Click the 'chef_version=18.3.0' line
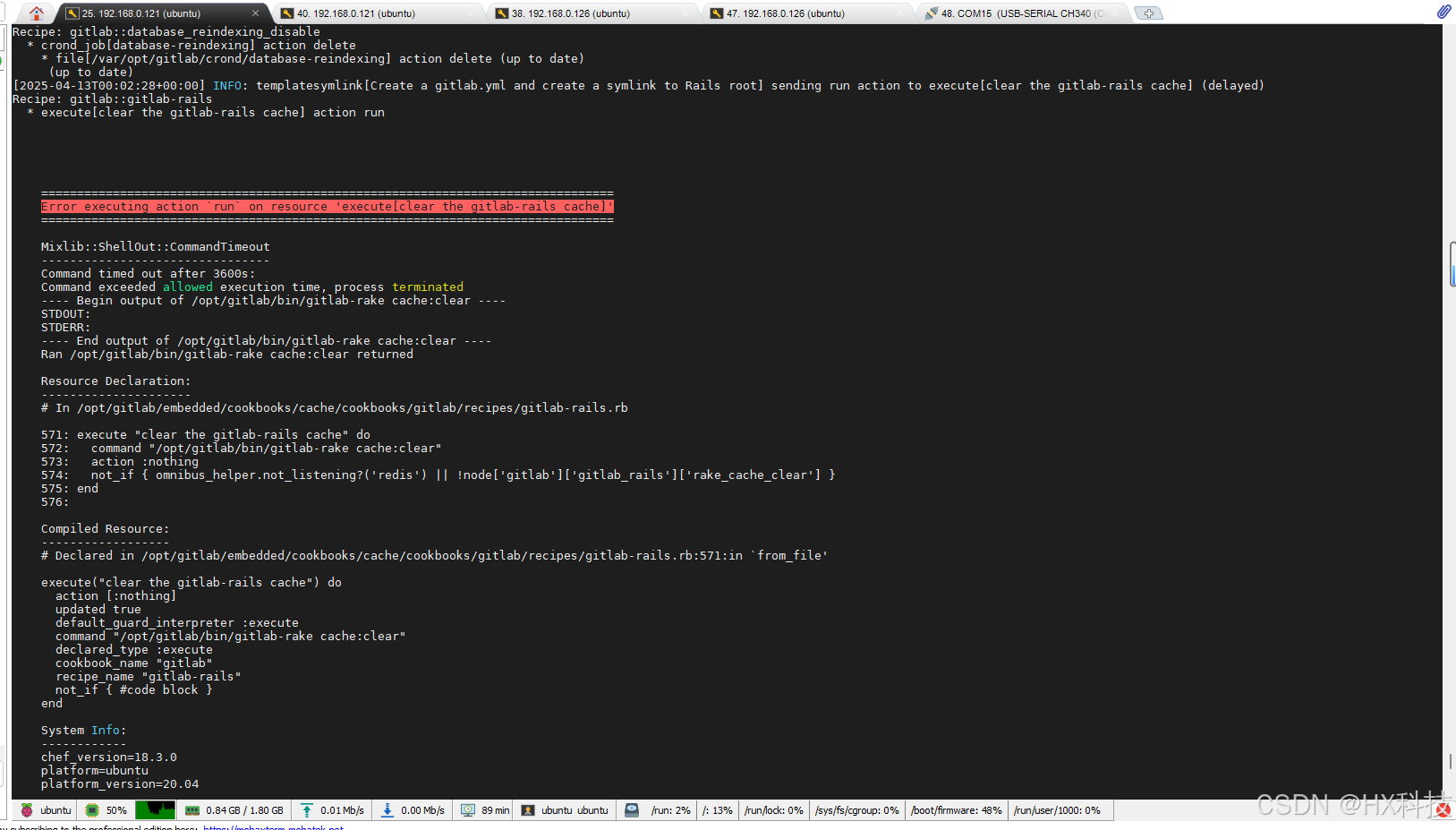Image resolution: width=1456 pixels, height=830 pixels. click(x=108, y=757)
